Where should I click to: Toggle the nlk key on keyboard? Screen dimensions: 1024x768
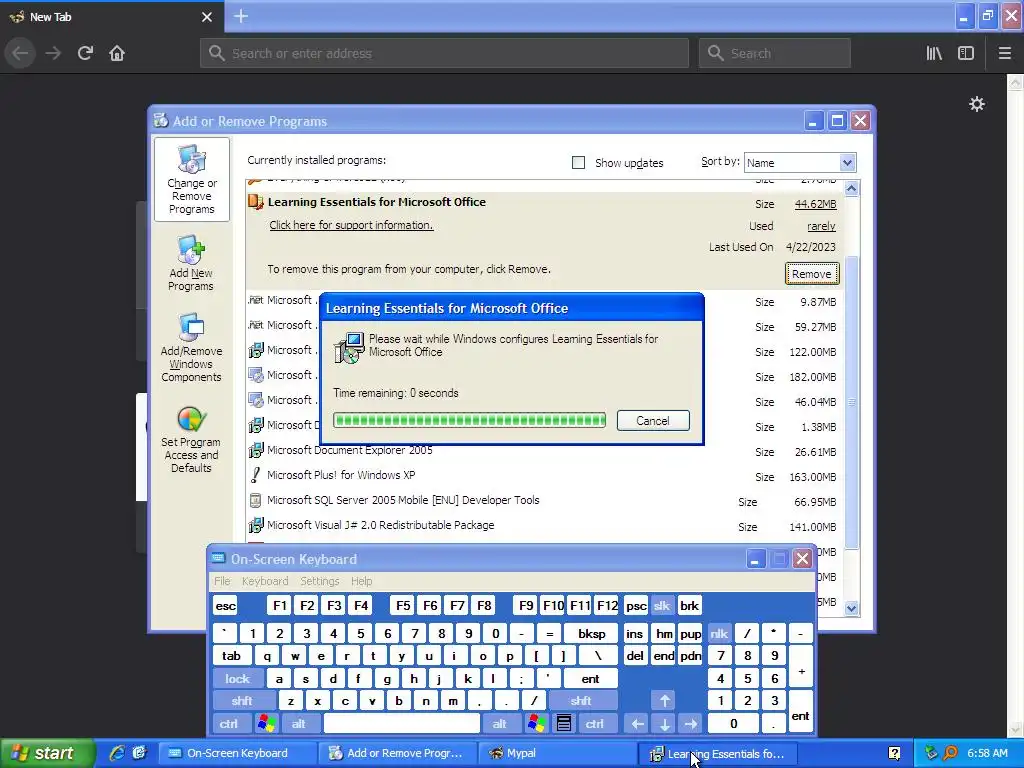719,633
